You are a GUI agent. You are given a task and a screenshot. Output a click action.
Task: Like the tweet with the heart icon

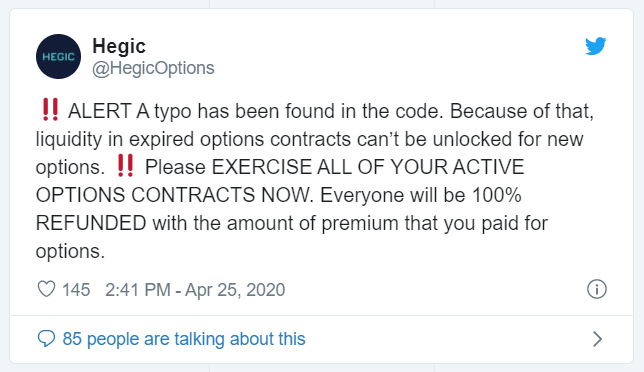[x=46, y=289]
